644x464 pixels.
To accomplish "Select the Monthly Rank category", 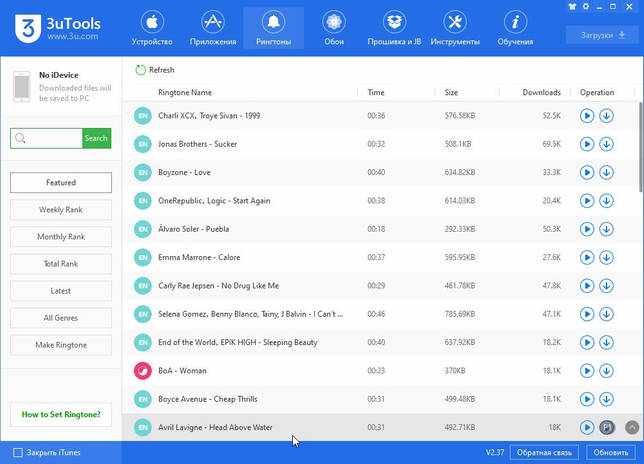I will (x=61, y=237).
